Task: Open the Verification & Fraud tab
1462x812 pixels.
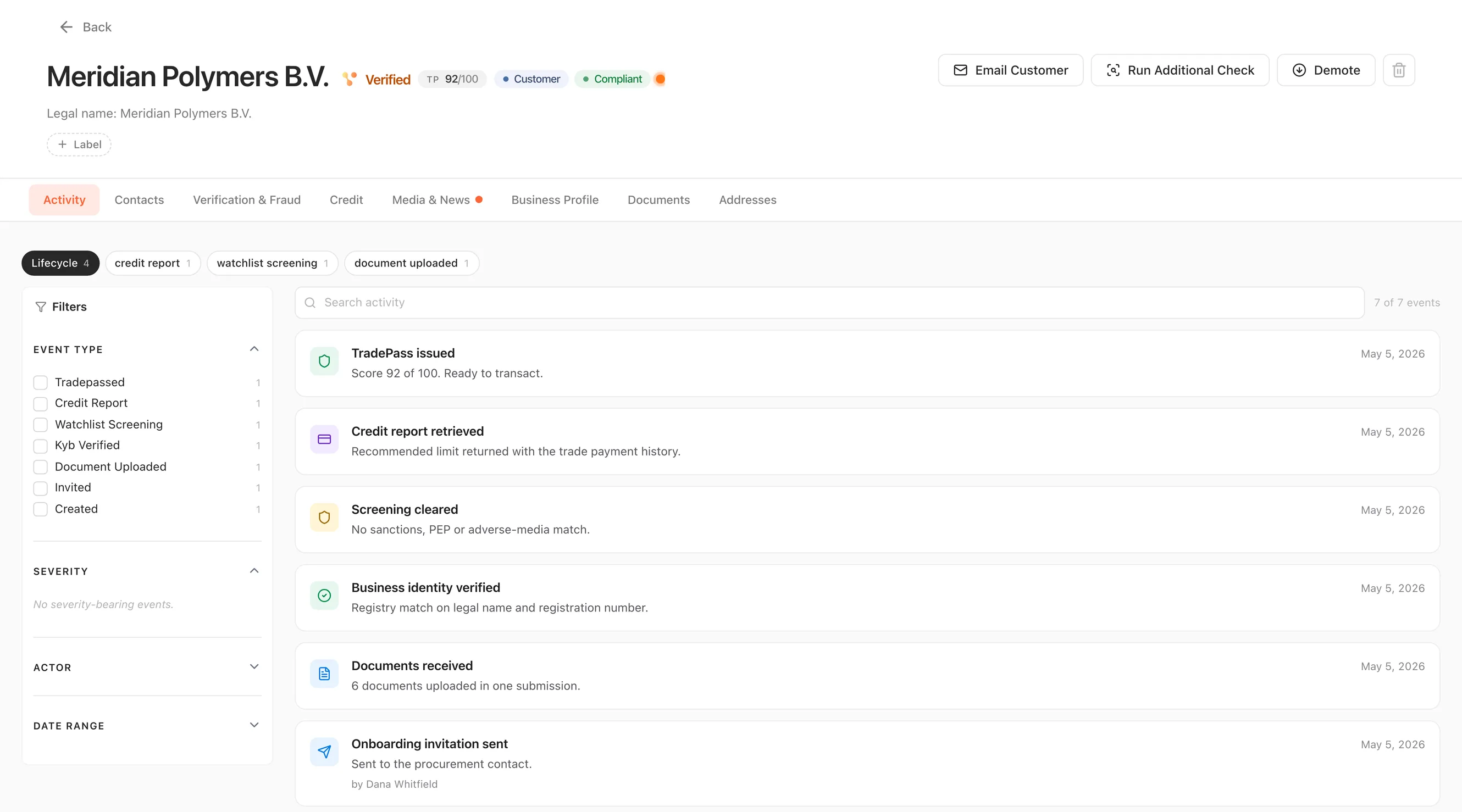Action: [247, 200]
